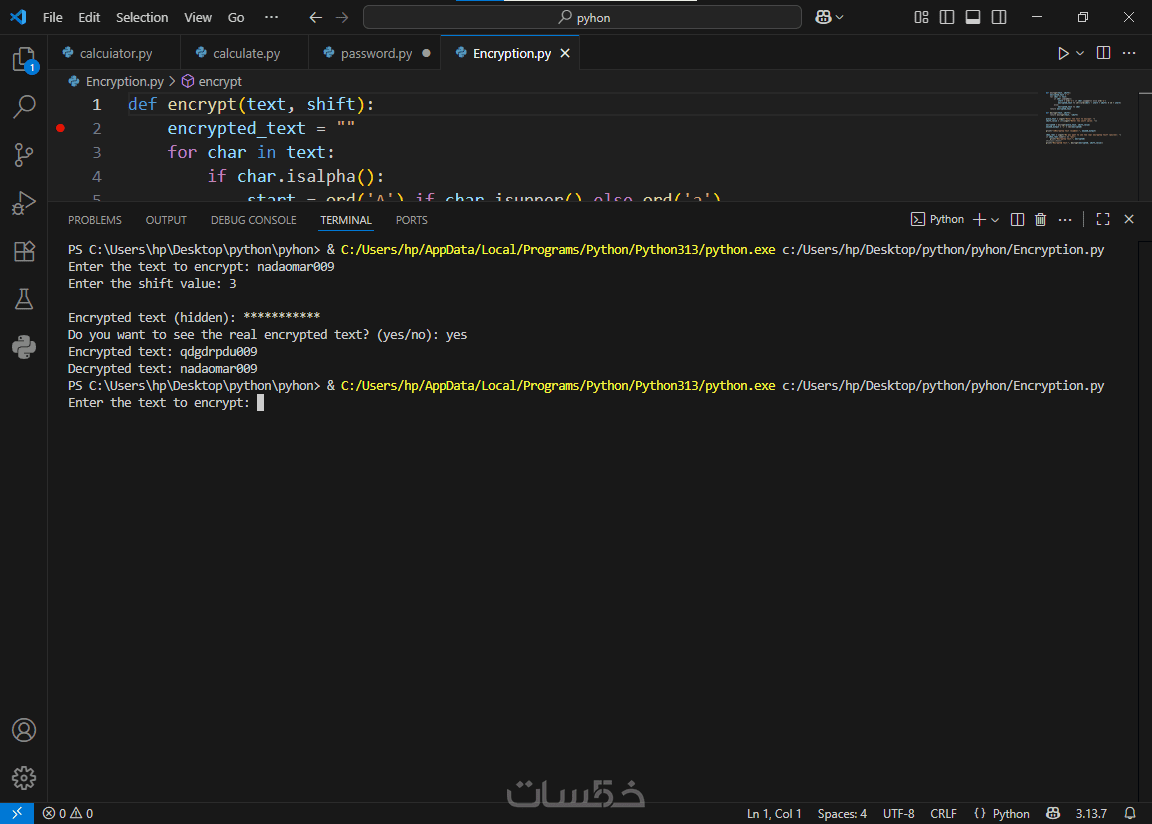Image resolution: width=1152 pixels, height=824 pixels.
Task: Open the Accounts menu icon
Action: coord(24,730)
